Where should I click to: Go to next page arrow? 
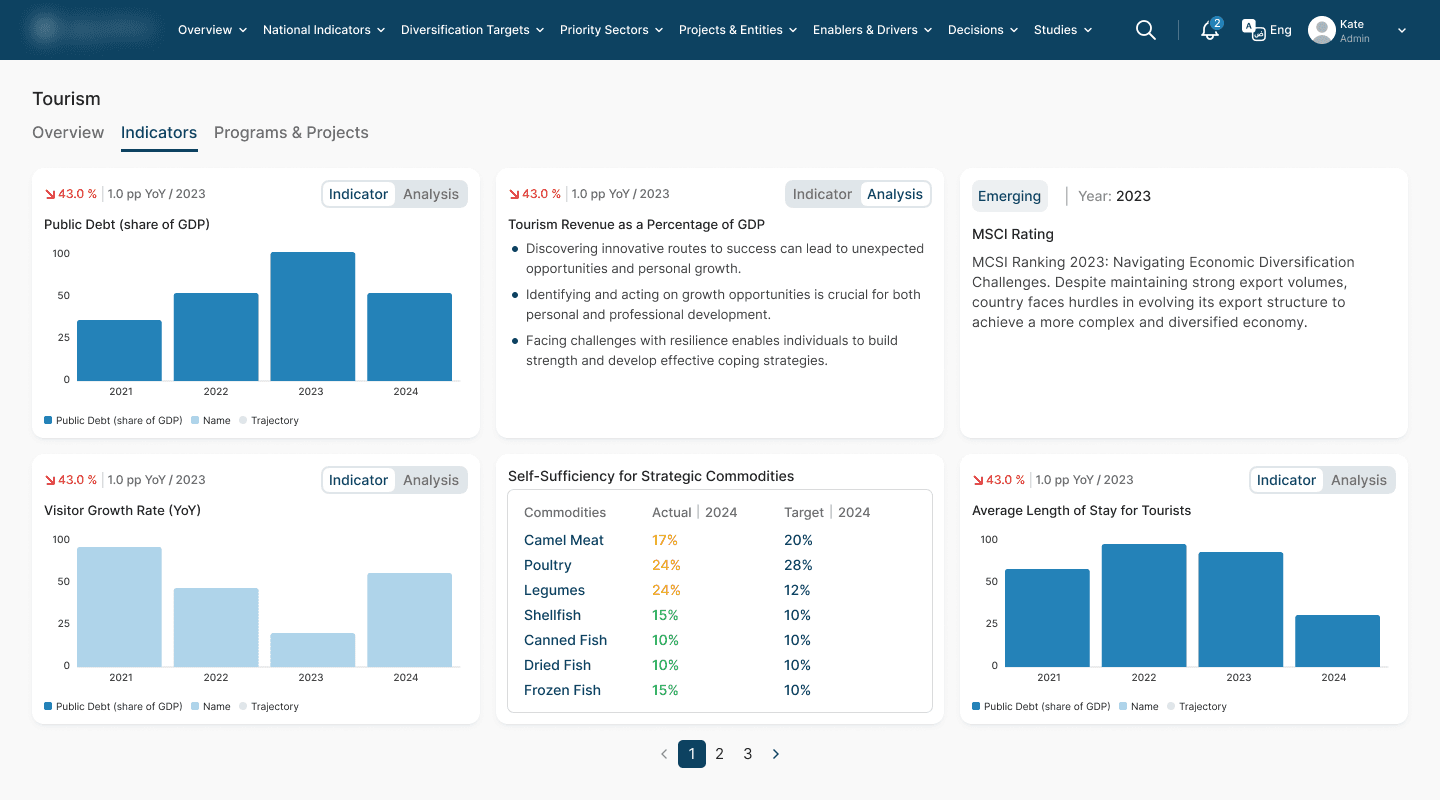point(776,754)
